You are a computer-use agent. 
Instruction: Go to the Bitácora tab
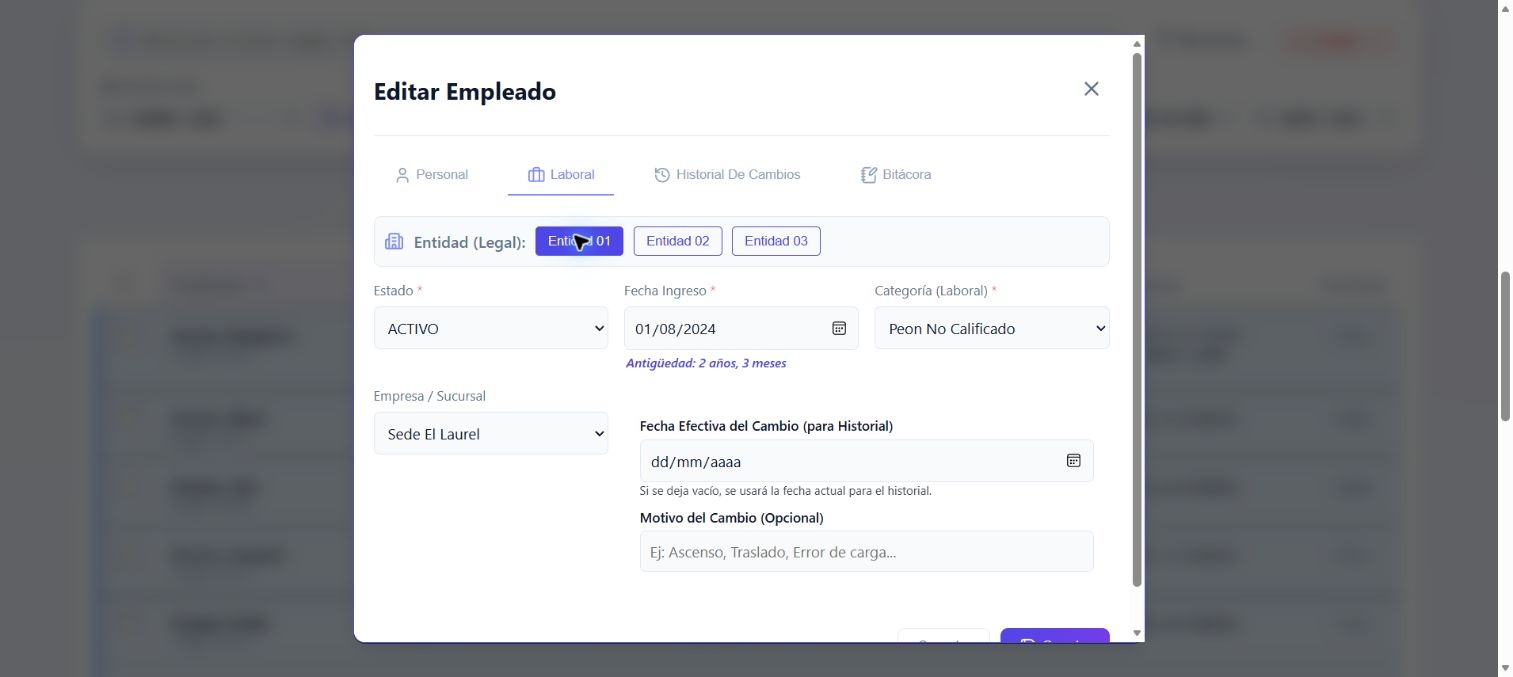[896, 175]
